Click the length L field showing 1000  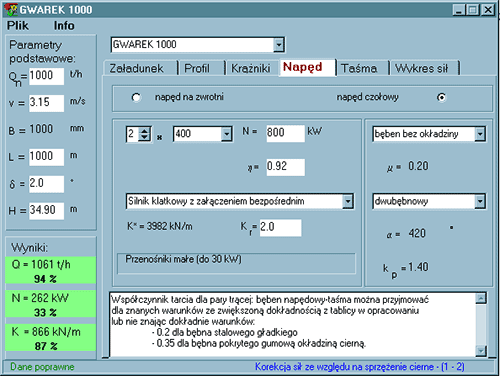click(46, 157)
